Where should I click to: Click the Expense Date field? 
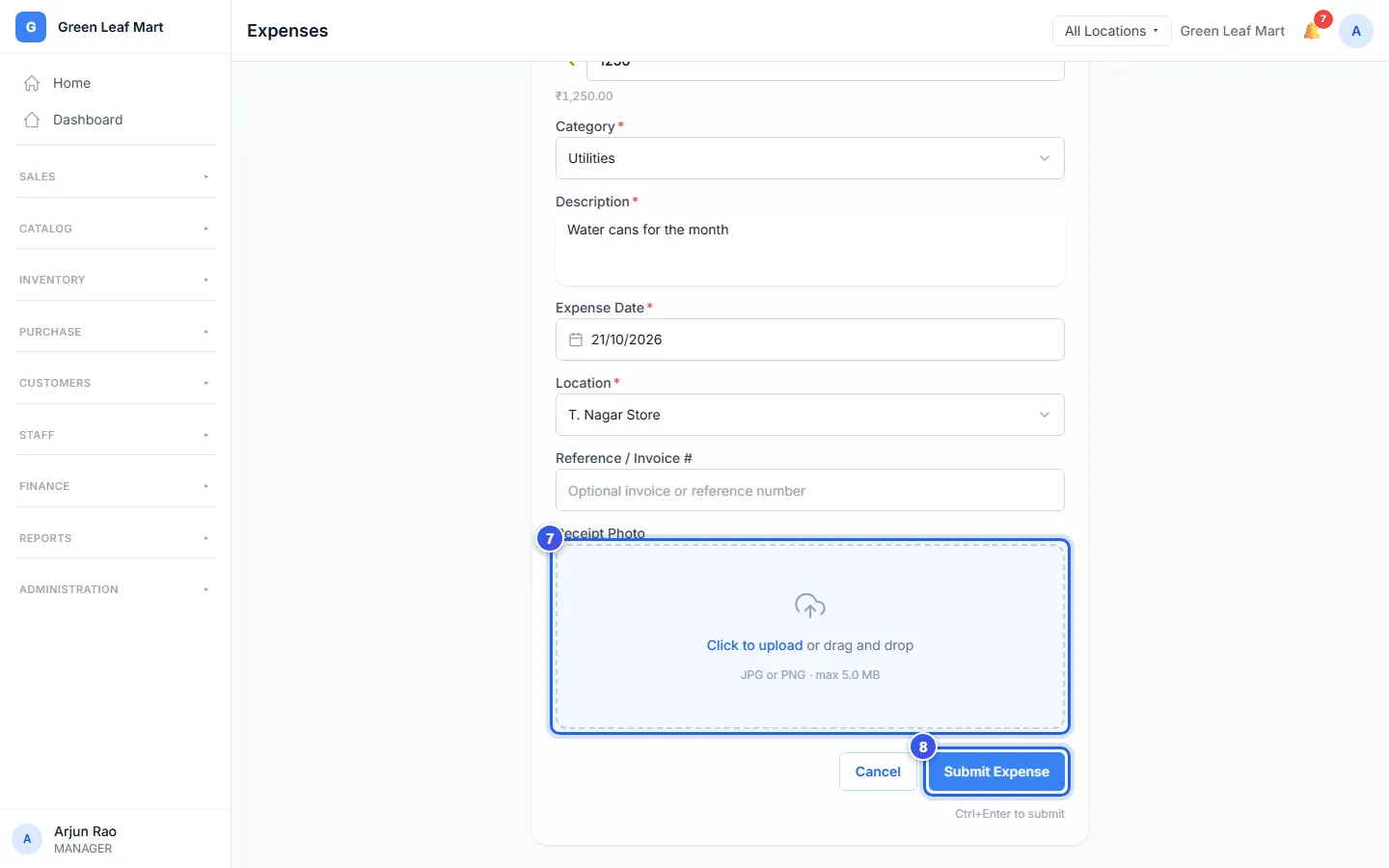tap(810, 339)
